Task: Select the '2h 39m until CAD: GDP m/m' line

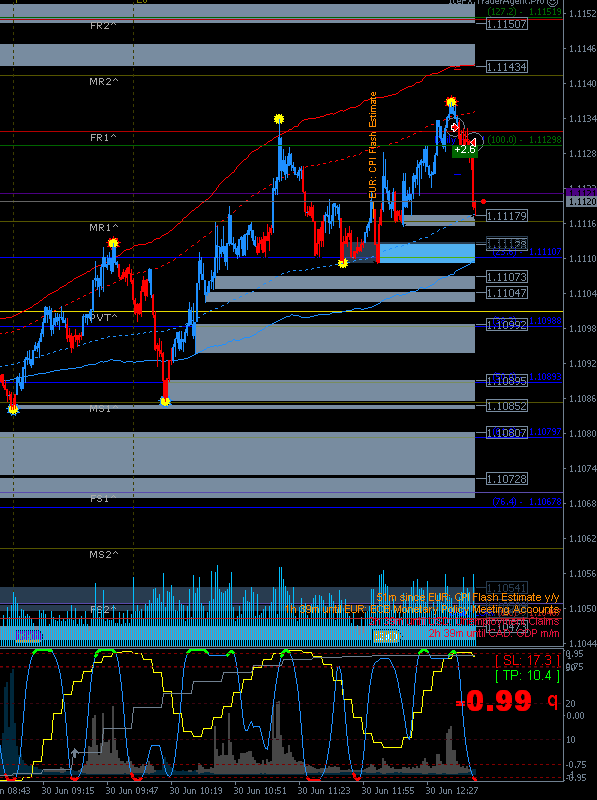Action: tap(494, 634)
